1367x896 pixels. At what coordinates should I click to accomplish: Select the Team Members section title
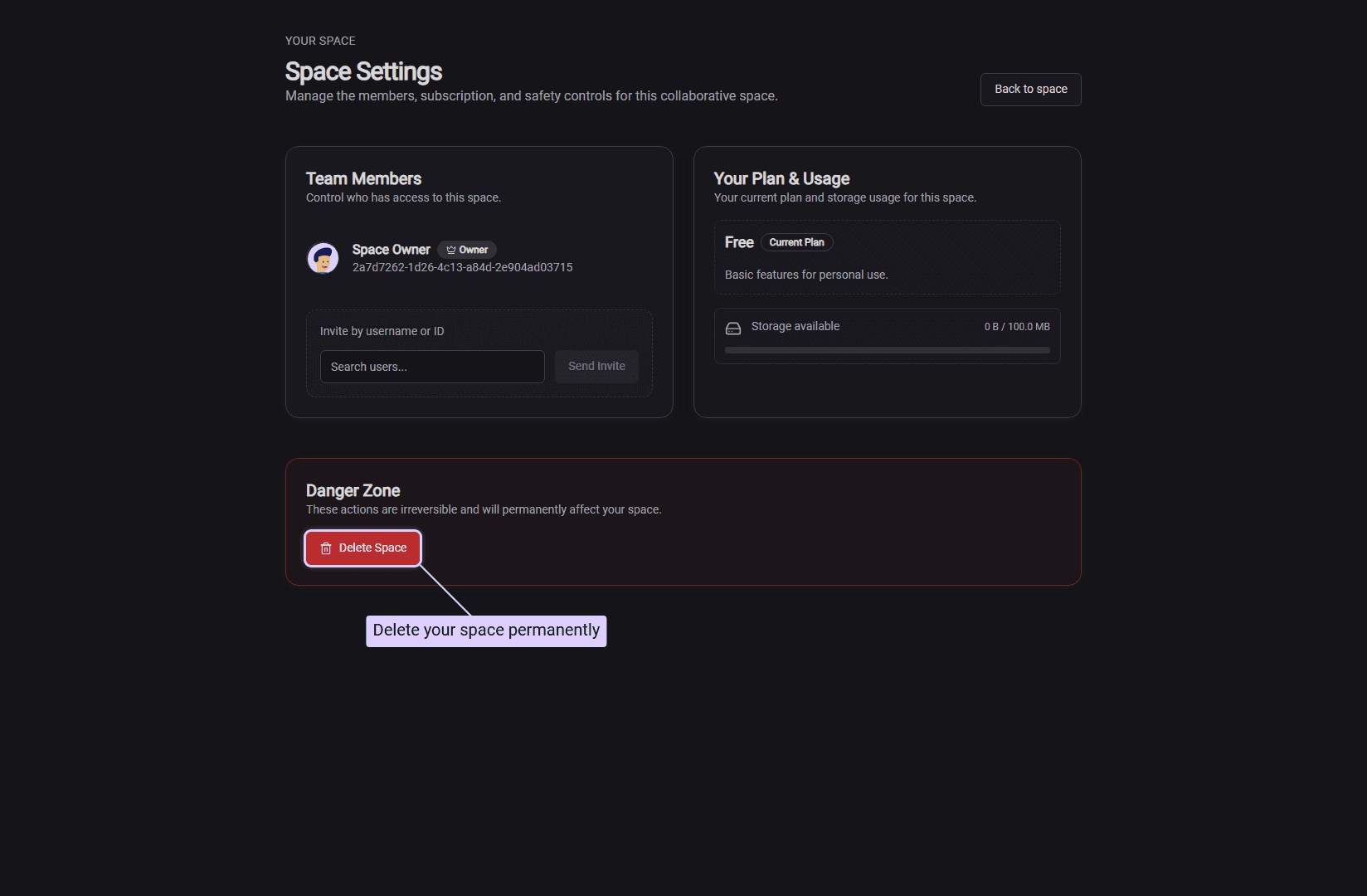coord(363,178)
